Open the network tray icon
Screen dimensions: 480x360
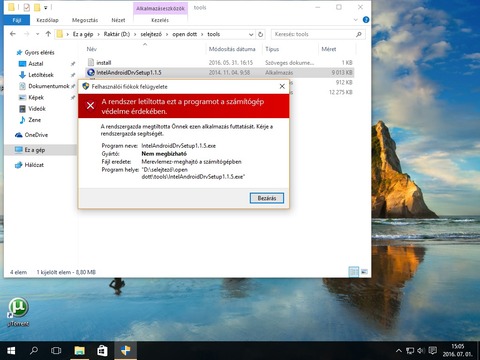410,350
